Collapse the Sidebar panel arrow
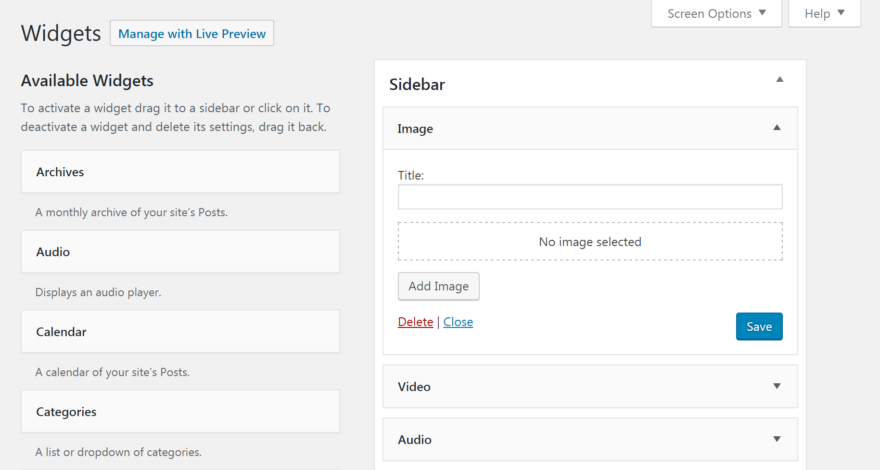Screen dimensions: 880x470 click(x=780, y=80)
